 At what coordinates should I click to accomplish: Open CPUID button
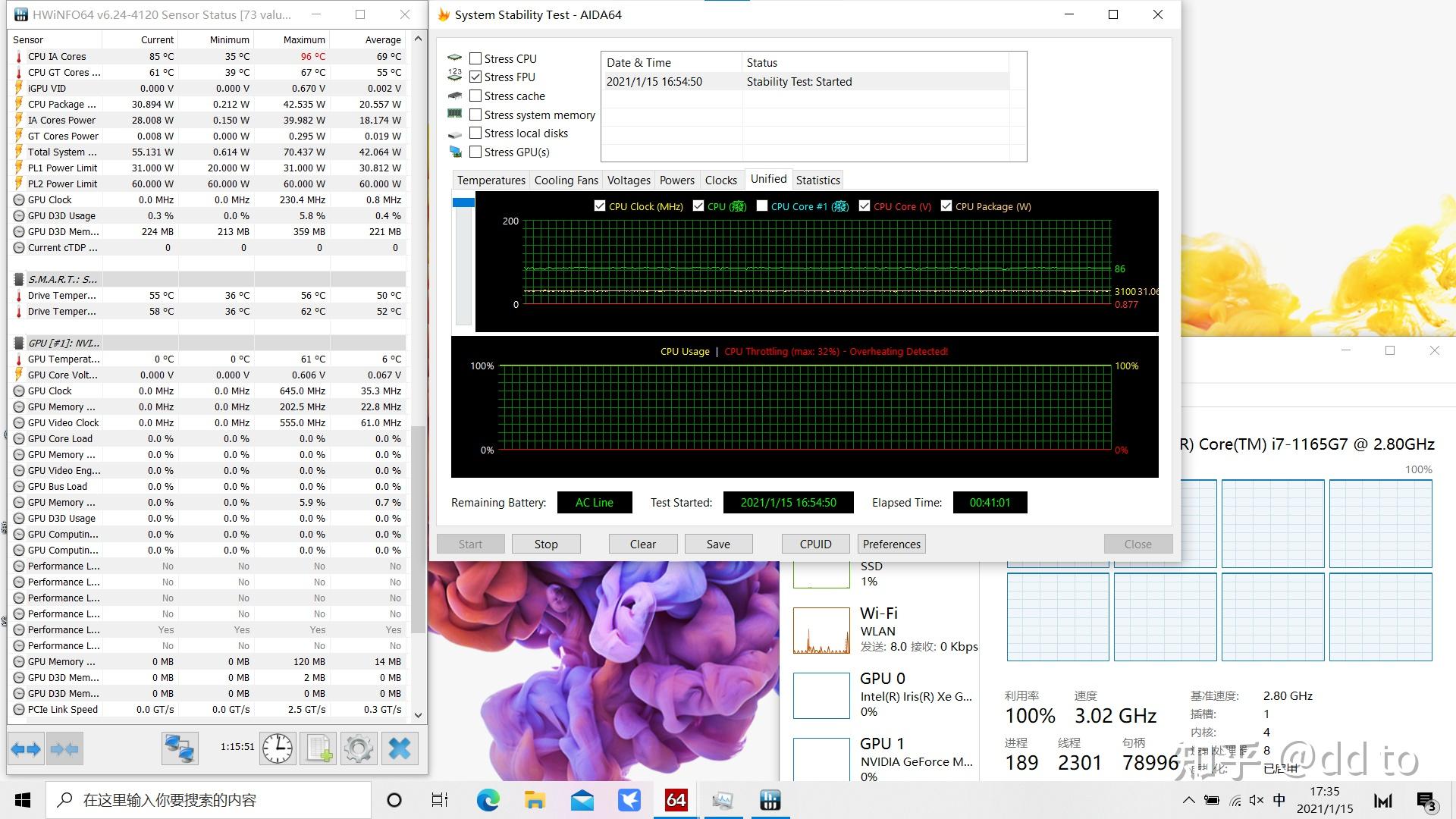pos(815,544)
